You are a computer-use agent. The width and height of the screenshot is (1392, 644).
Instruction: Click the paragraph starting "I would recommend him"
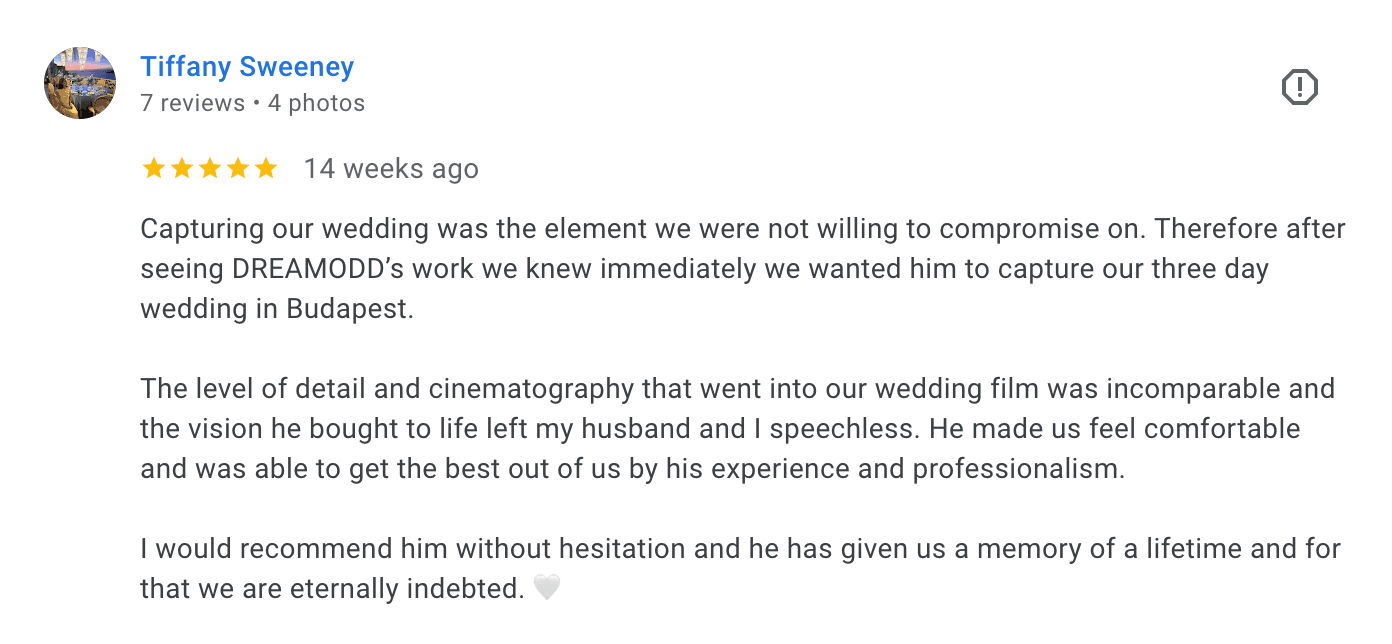tap(740, 569)
